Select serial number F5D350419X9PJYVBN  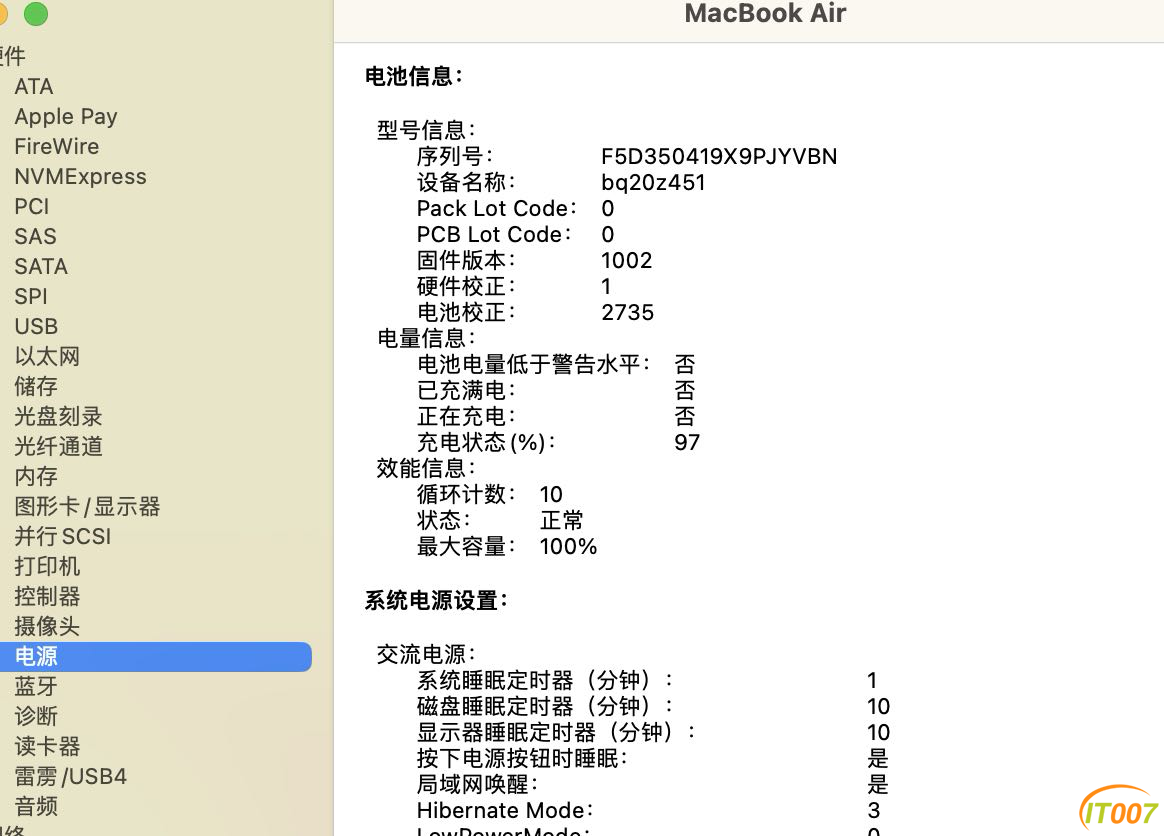pos(719,157)
